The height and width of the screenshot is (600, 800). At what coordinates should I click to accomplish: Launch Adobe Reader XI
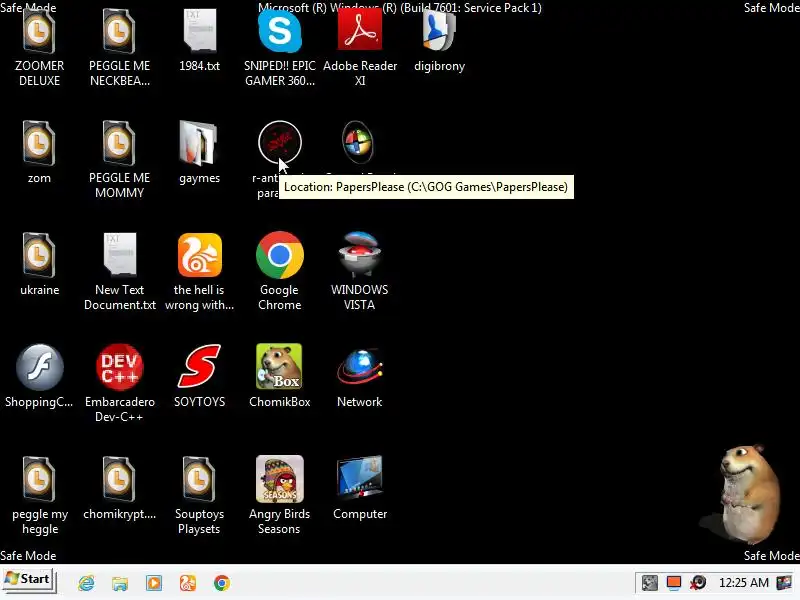(x=360, y=31)
